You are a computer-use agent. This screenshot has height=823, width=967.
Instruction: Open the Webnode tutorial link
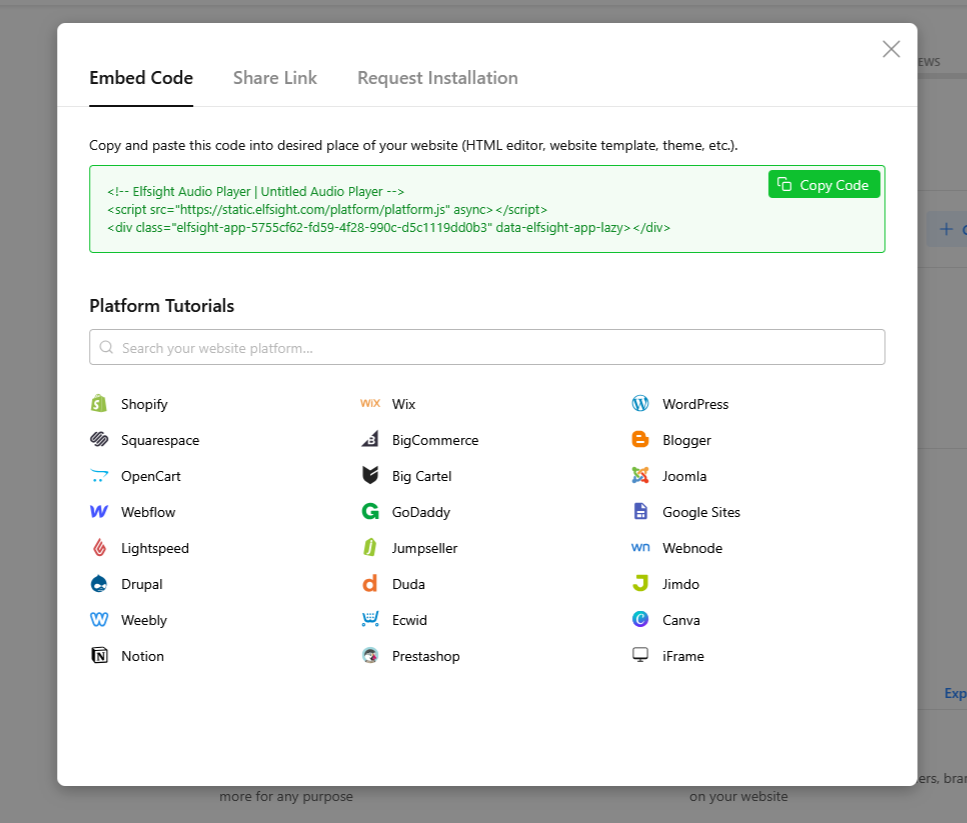click(693, 548)
